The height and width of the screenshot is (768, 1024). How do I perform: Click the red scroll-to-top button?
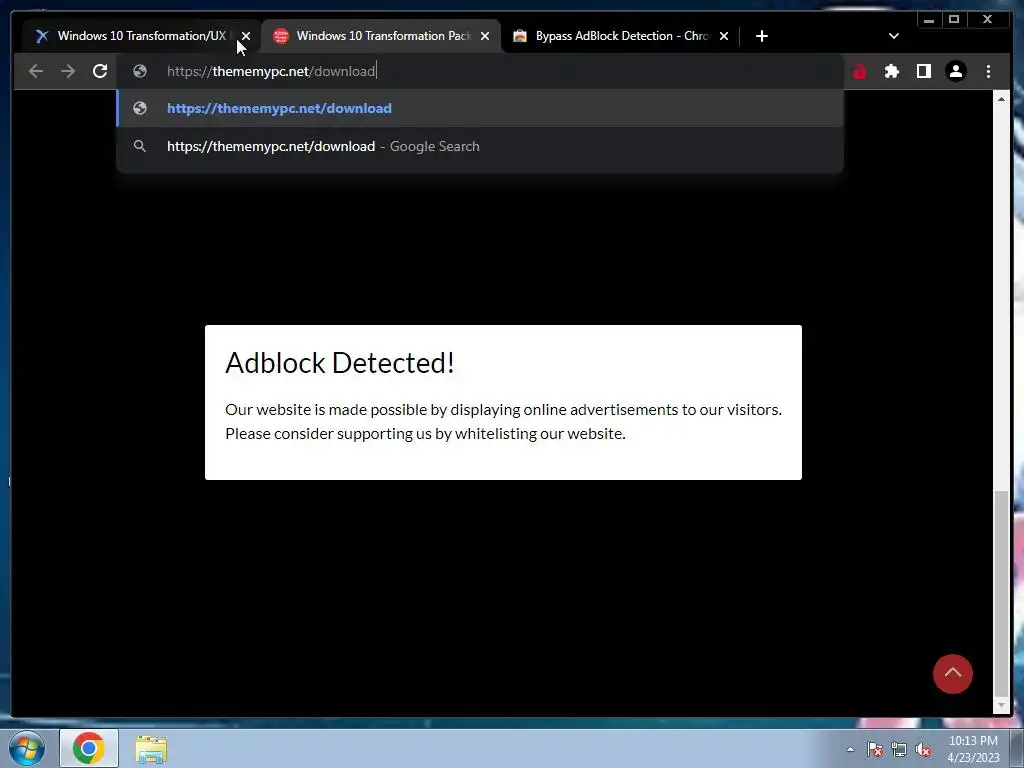tap(952, 674)
